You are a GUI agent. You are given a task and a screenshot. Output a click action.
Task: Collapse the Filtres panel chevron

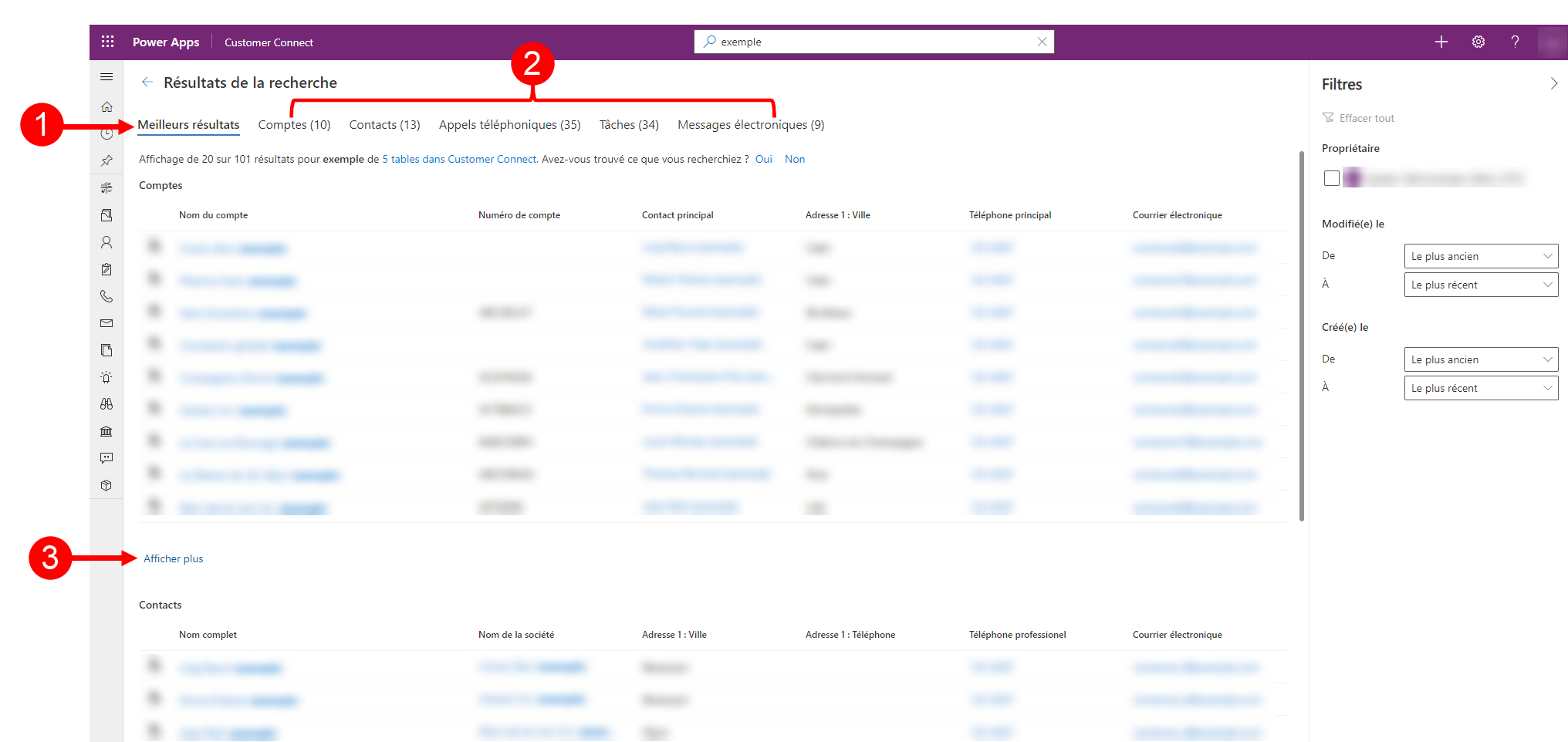tap(1553, 83)
